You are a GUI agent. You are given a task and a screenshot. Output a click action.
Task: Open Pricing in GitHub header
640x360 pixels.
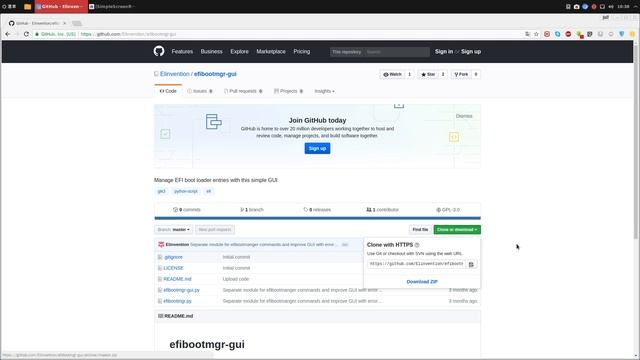[302, 51]
